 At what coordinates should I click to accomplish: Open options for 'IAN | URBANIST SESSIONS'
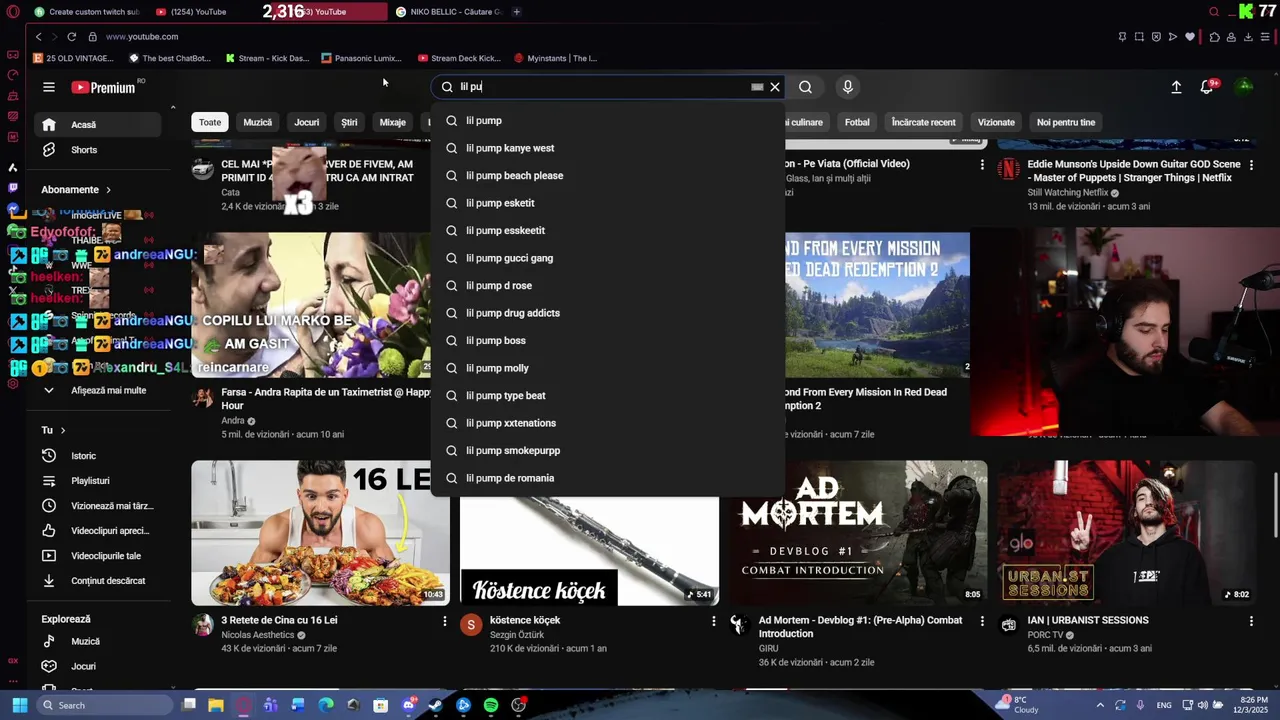pyautogui.click(x=1251, y=621)
